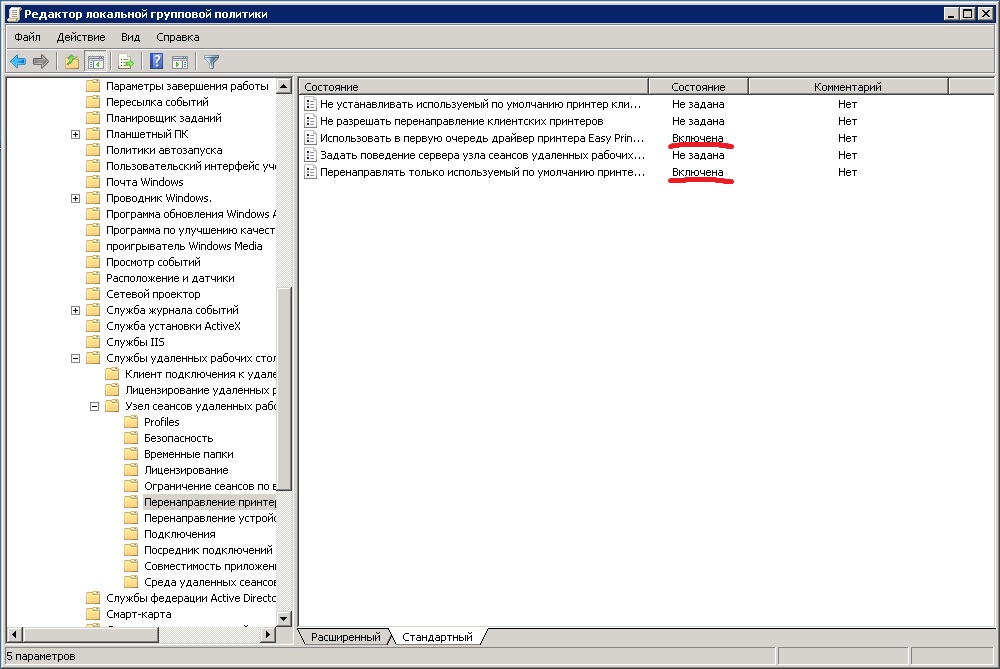Screen dimensions: 1000x669
Task: Select 'Лицензирование' folder under session host
Action: [x=186, y=470]
